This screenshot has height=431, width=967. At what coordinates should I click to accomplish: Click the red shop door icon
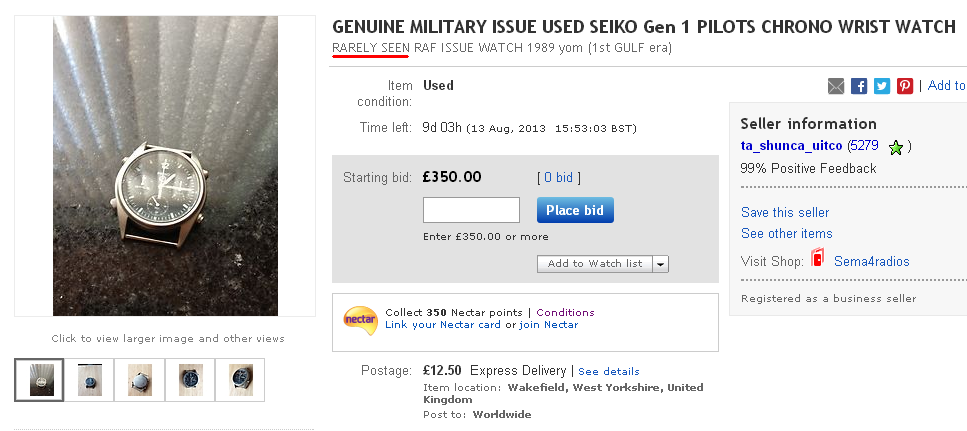tap(817, 260)
